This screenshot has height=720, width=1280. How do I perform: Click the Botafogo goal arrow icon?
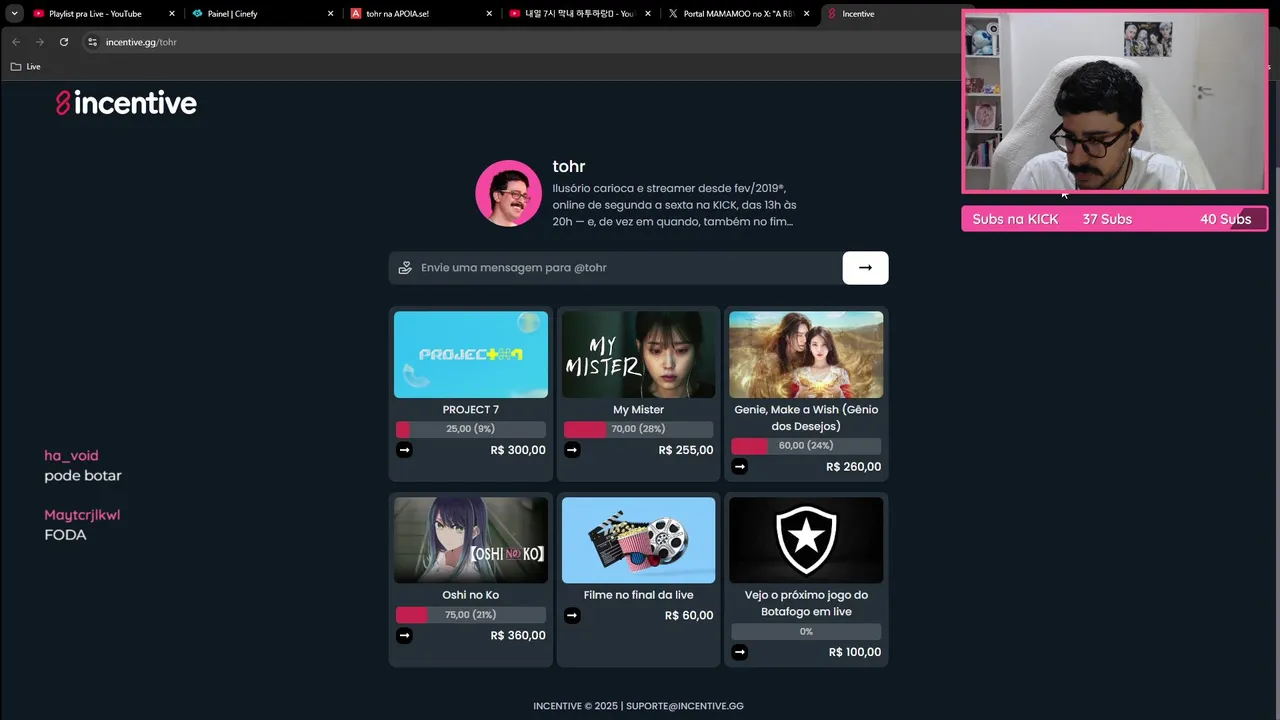tap(739, 652)
